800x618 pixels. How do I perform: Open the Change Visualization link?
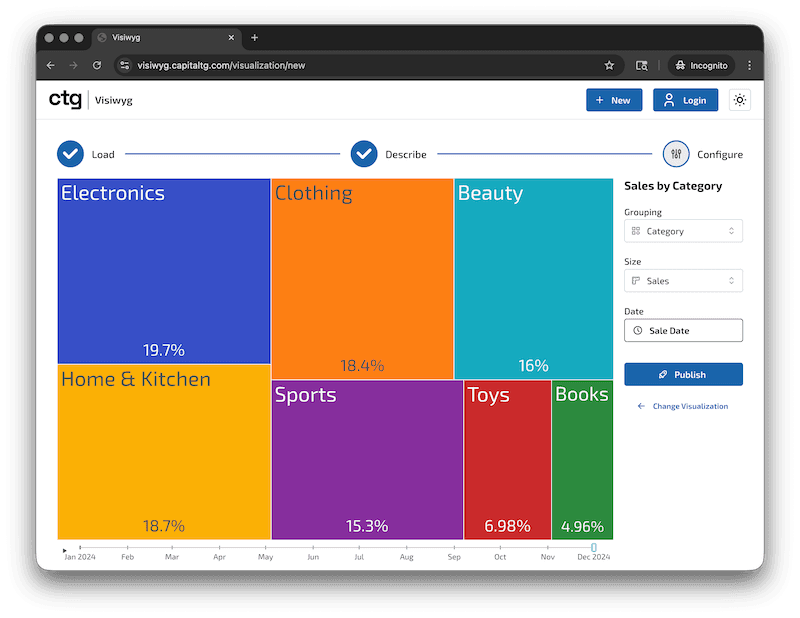(690, 406)
